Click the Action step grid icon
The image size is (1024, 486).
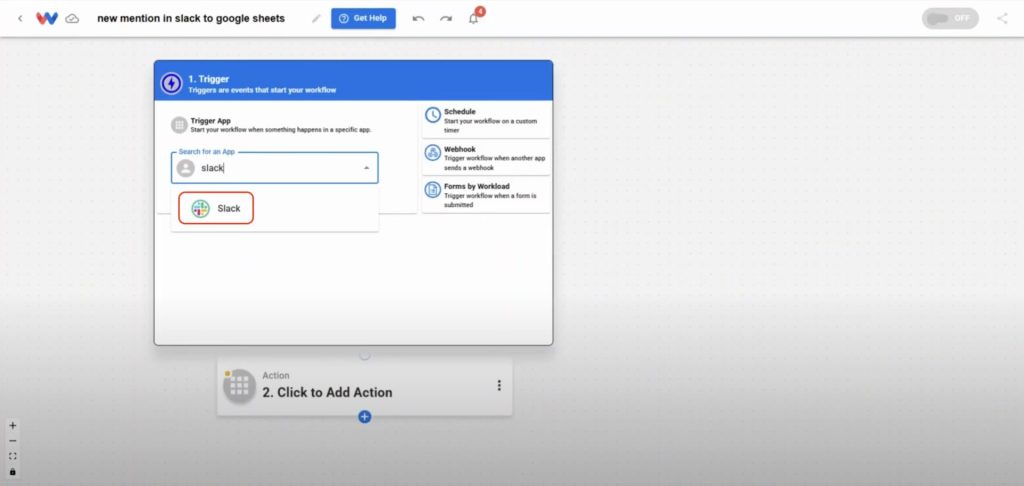(239, 386)
